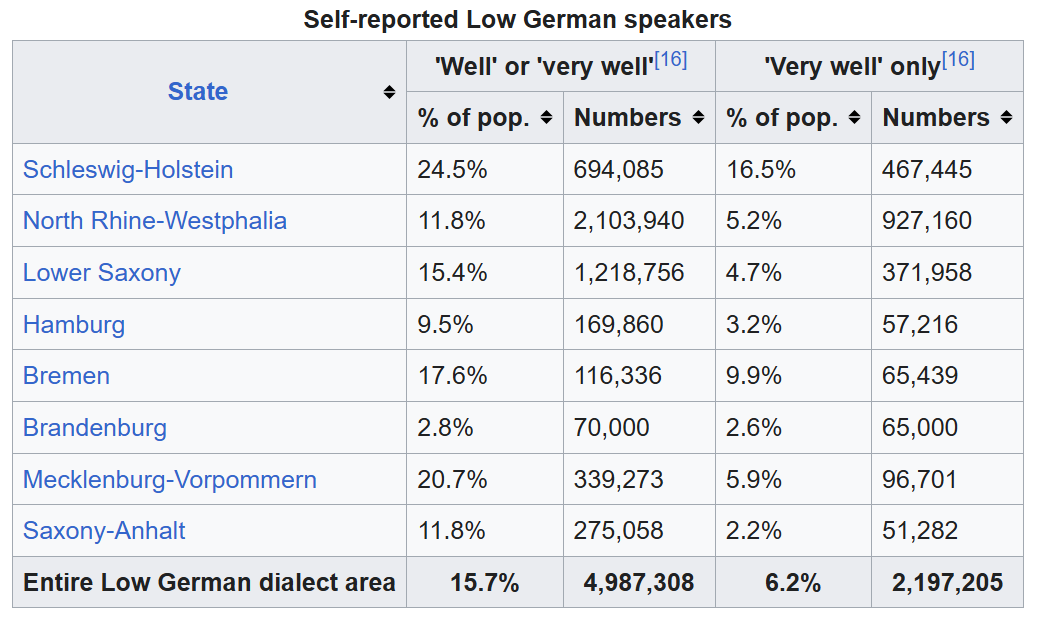Open the Mecklenburg-Vorpommern link
This screenshot has height=618, width=1038.
(x=170, y=480)
